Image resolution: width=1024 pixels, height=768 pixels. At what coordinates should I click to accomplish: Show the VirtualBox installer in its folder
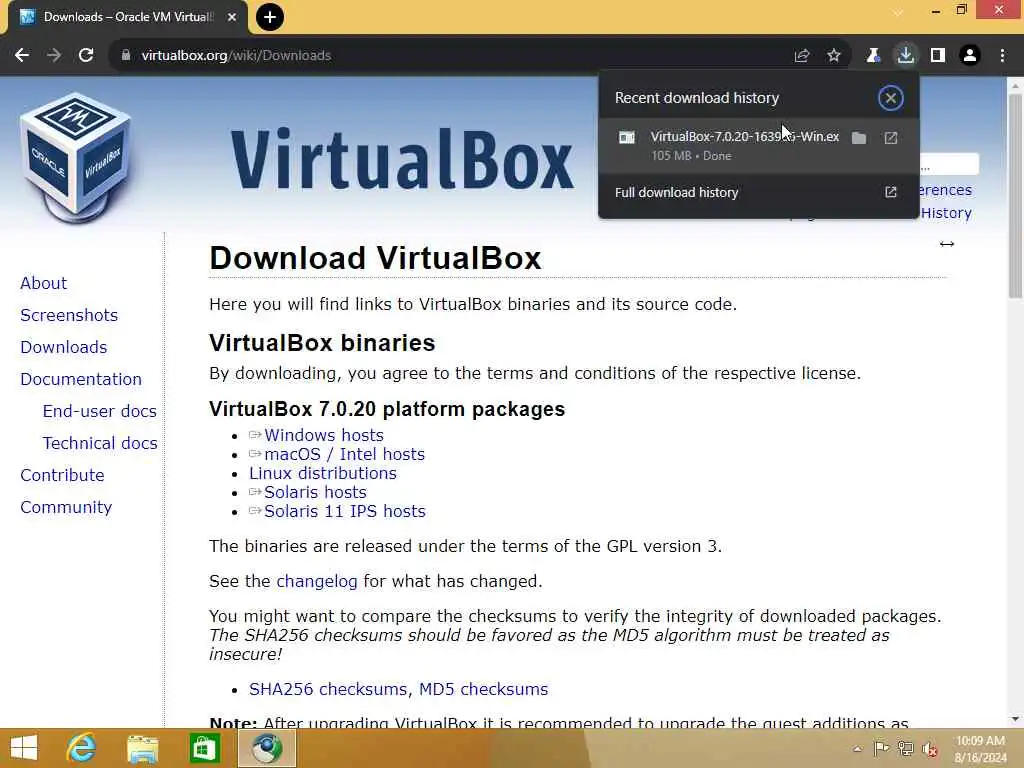[x=859, y=138]
